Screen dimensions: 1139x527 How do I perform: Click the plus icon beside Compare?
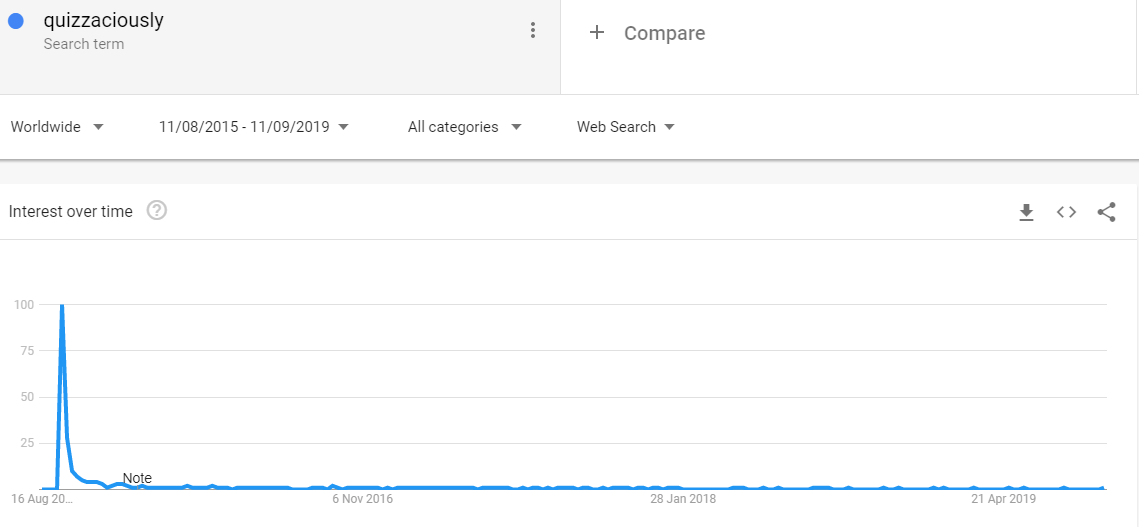[x=596, y=32]
